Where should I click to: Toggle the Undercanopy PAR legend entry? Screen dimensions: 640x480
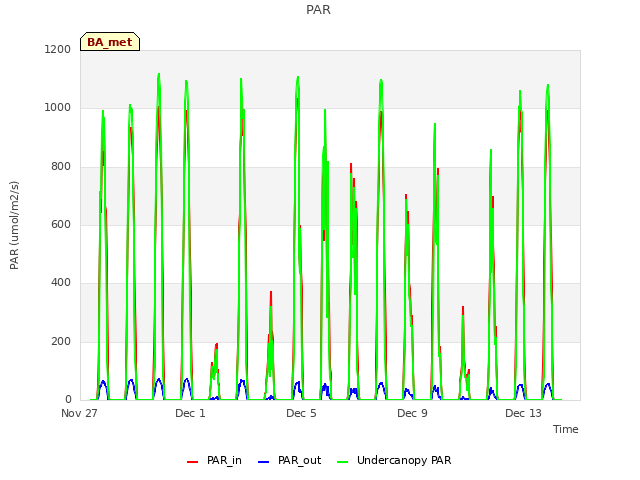[x=394, y=460]
